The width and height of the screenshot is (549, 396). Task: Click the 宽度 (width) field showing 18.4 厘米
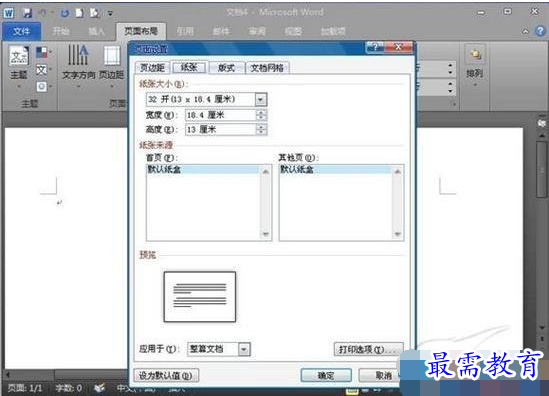(221, 115)
